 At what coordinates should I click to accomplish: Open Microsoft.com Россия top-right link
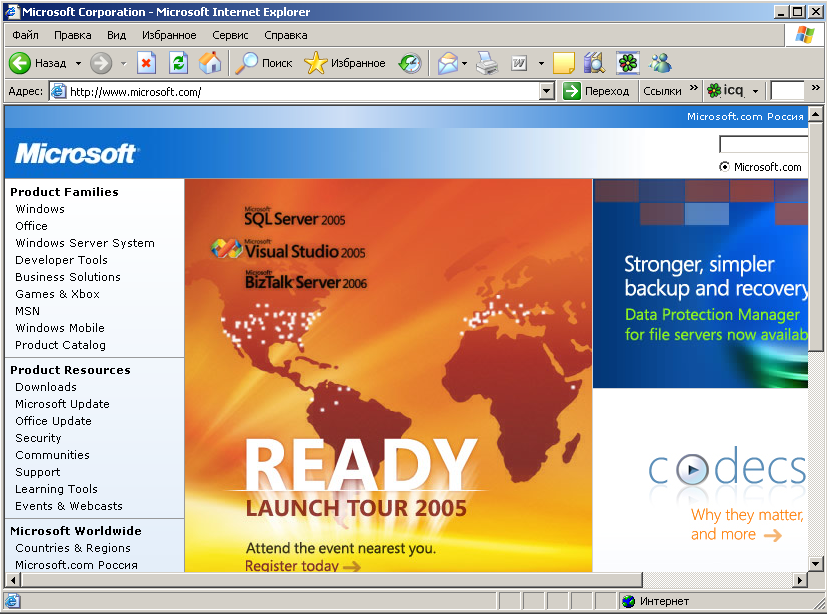[745, 116]
